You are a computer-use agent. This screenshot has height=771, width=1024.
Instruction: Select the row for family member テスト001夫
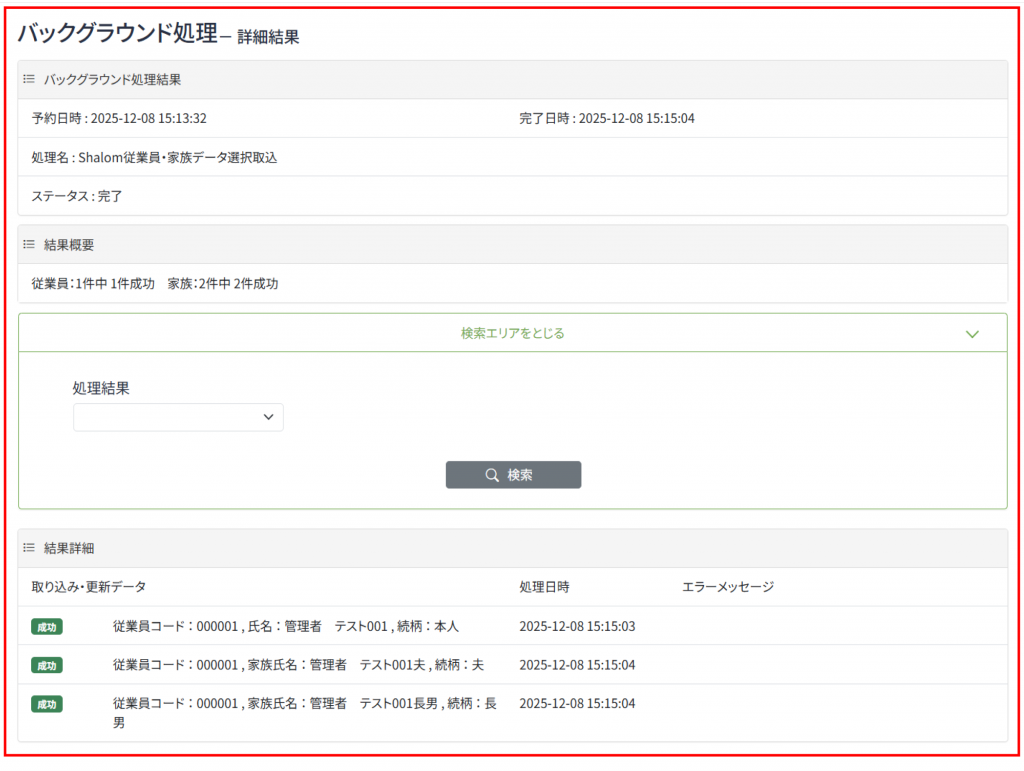(298, 665)
